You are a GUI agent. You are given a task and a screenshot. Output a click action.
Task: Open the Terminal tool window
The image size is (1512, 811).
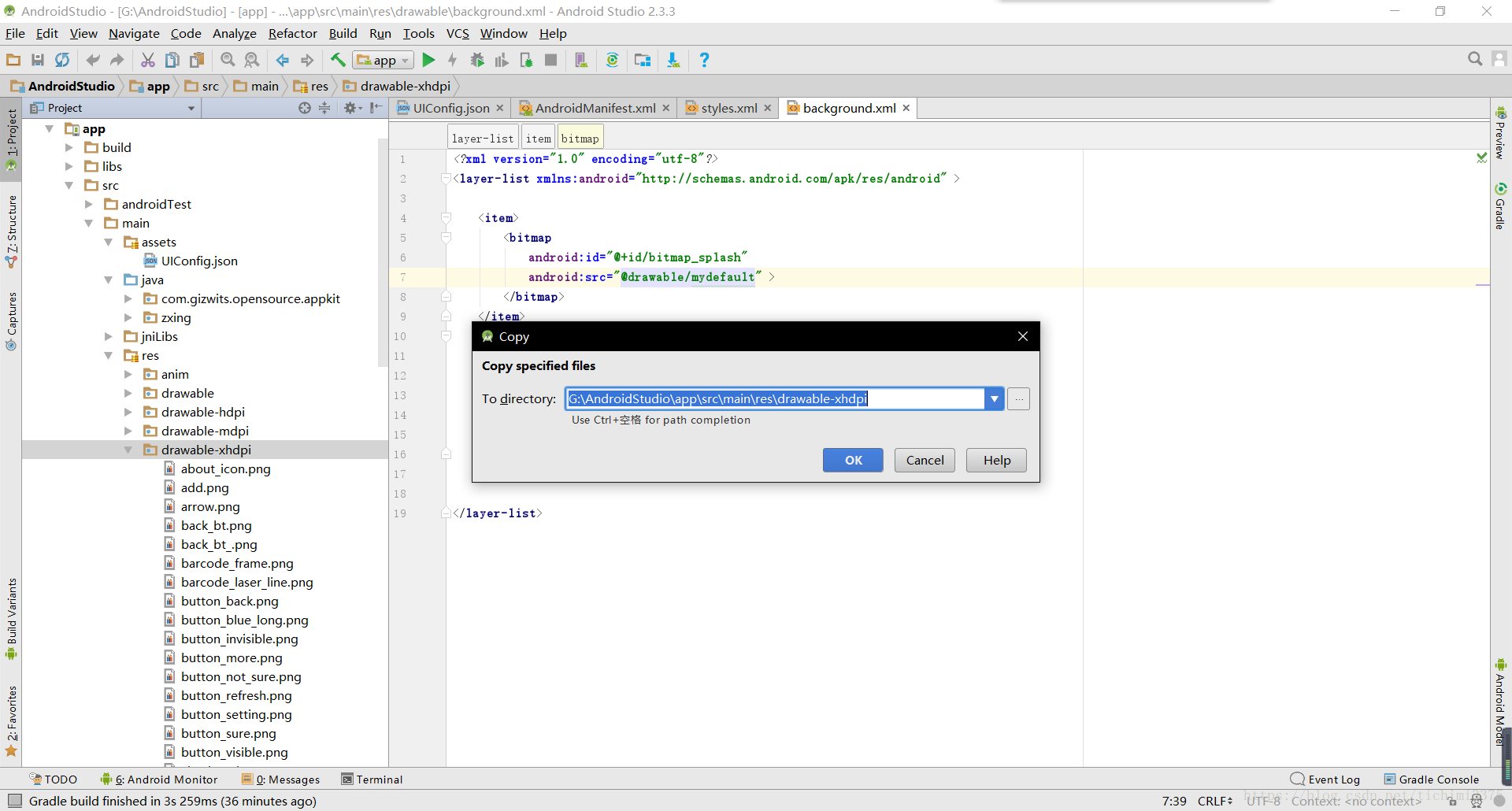pyautogui.click(x=372, y=780)
